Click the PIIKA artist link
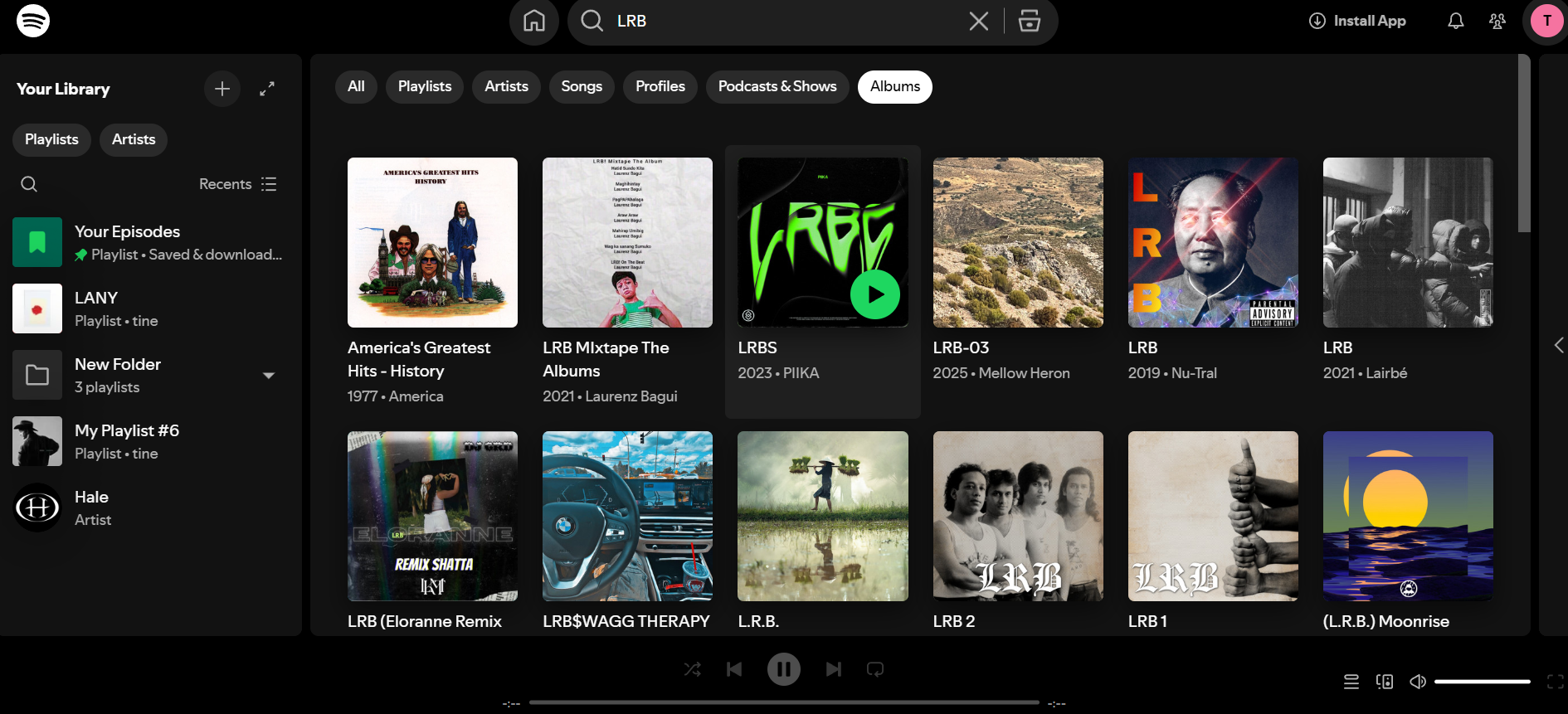Image resolution: width=1568 pixels, height=714 pixels. coord(801,373)
